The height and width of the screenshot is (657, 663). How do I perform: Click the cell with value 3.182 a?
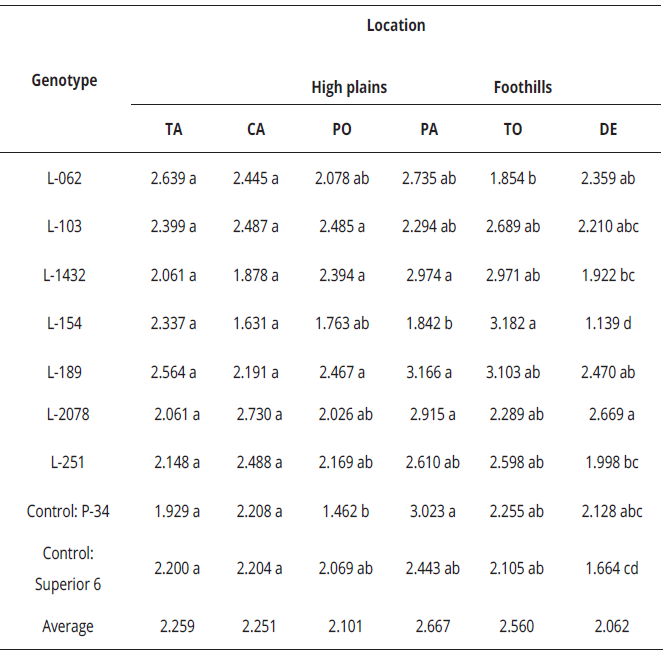click(x=513, y=324)
